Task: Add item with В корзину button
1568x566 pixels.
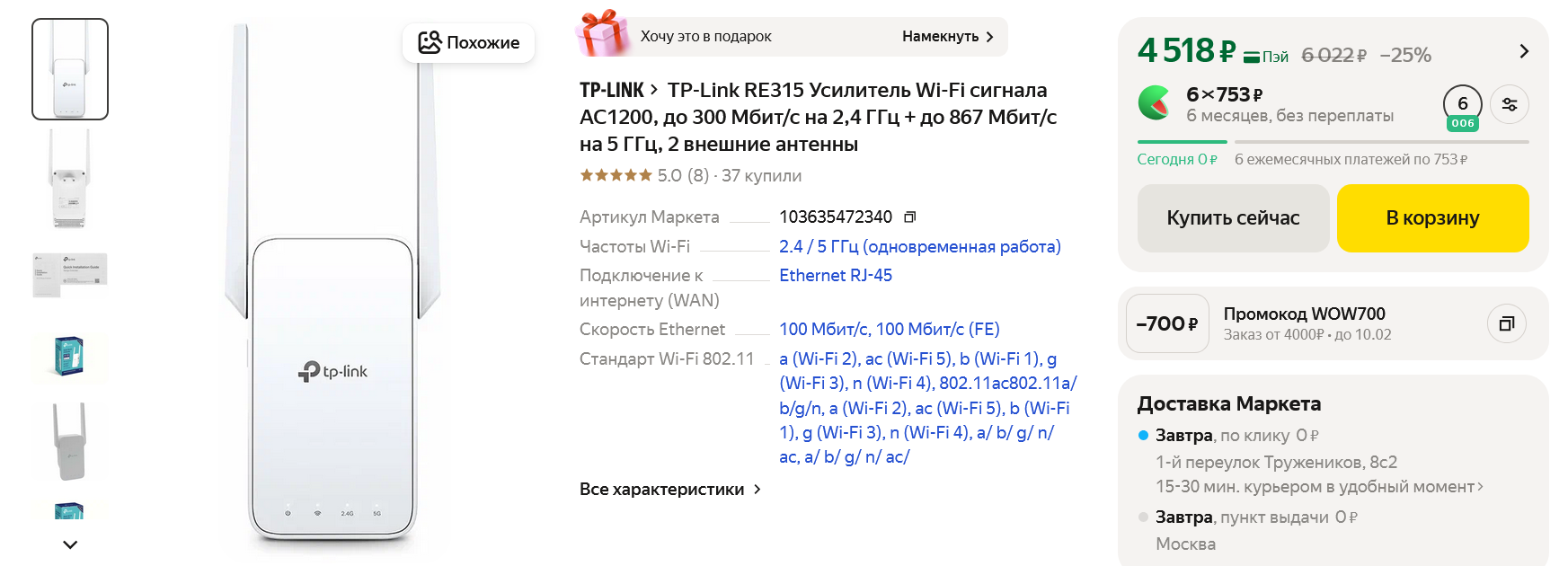Action: [1432, 218]
